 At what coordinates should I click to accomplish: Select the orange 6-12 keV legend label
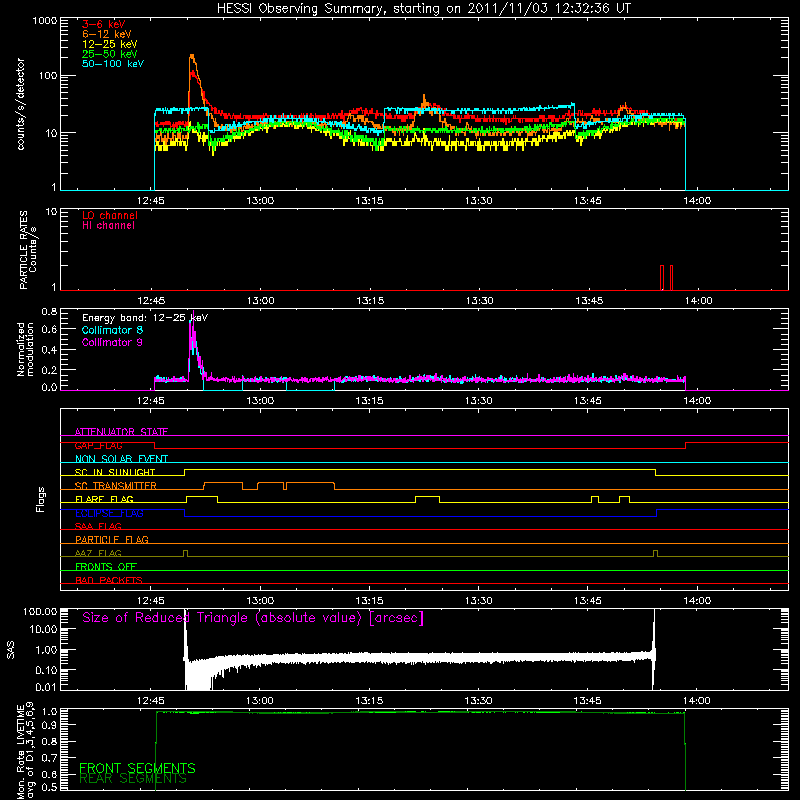107,34
